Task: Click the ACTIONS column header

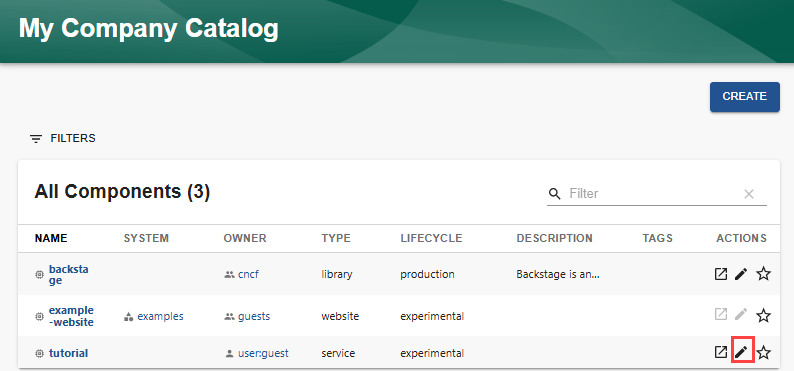Action: point(741,238)
